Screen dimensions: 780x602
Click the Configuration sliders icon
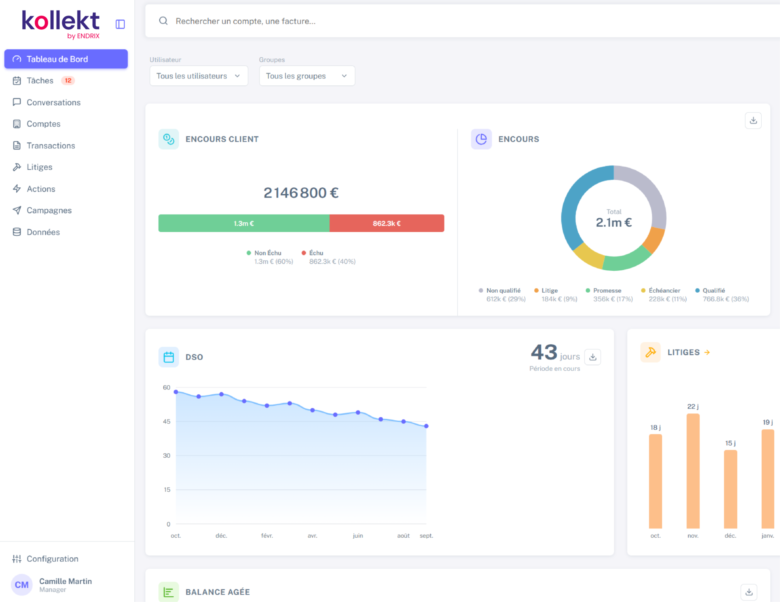[17, 559]
